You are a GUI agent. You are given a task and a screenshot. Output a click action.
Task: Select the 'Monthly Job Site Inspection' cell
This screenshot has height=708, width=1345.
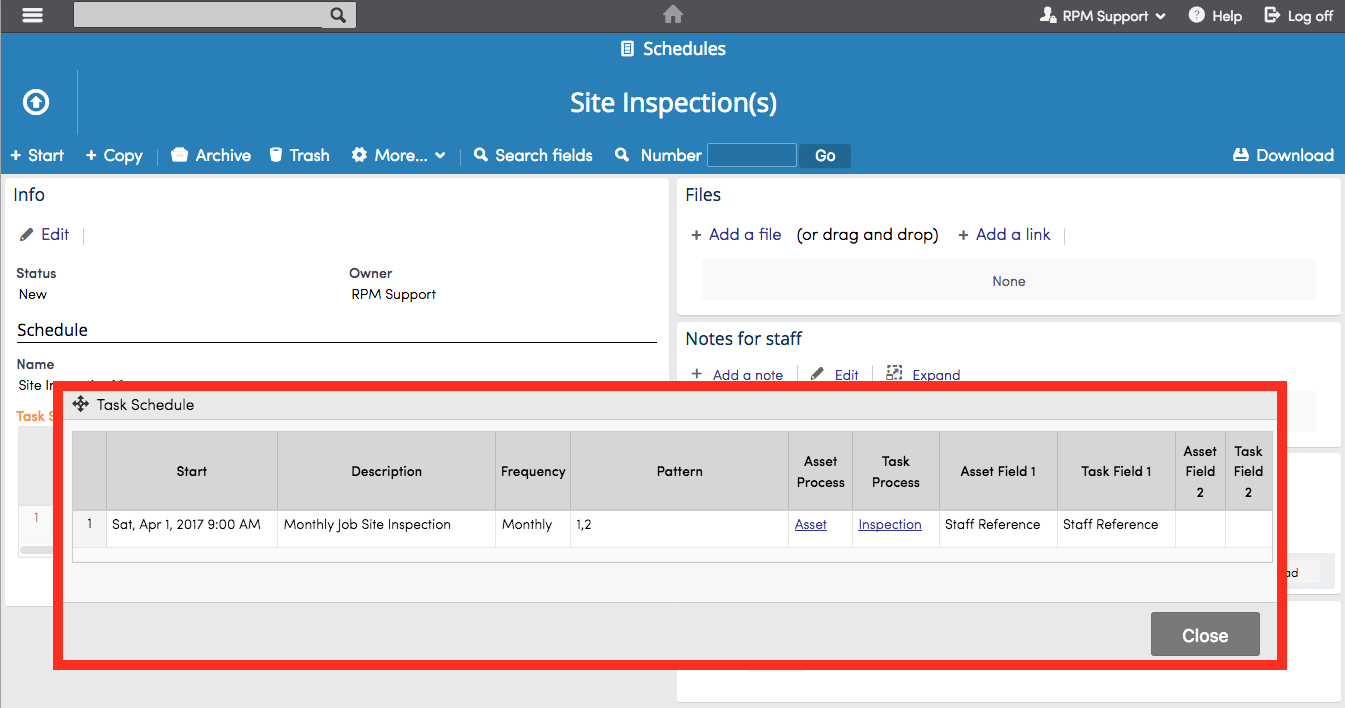pos(387,529)
